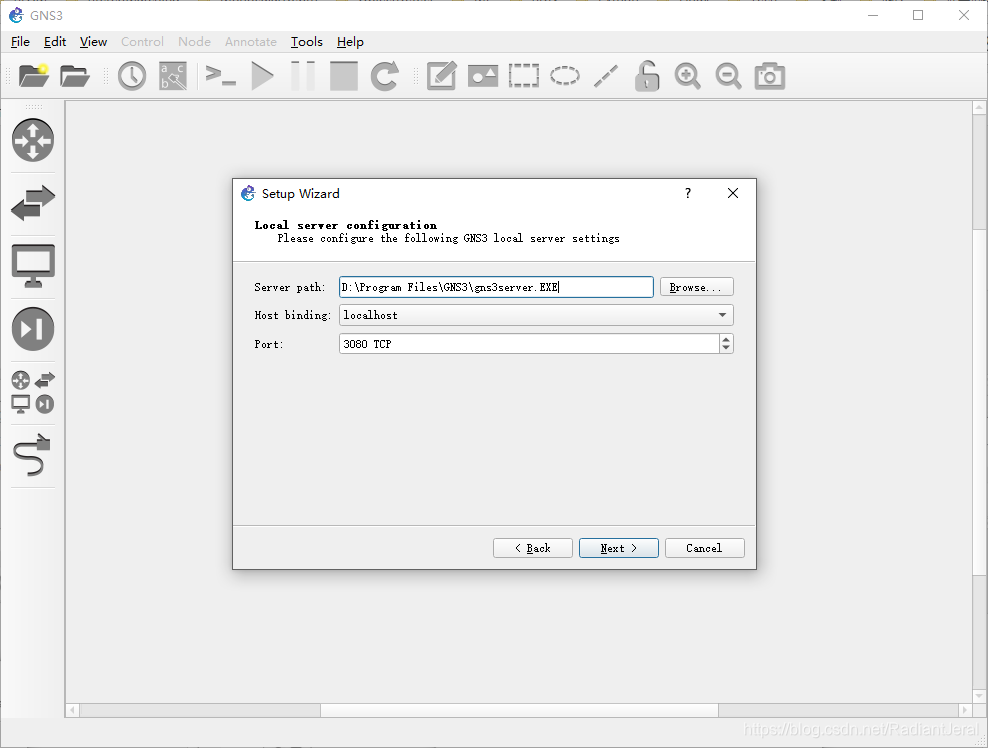
Task: Expand the Host binding dropdown
Action: click(x=536, y=315)
